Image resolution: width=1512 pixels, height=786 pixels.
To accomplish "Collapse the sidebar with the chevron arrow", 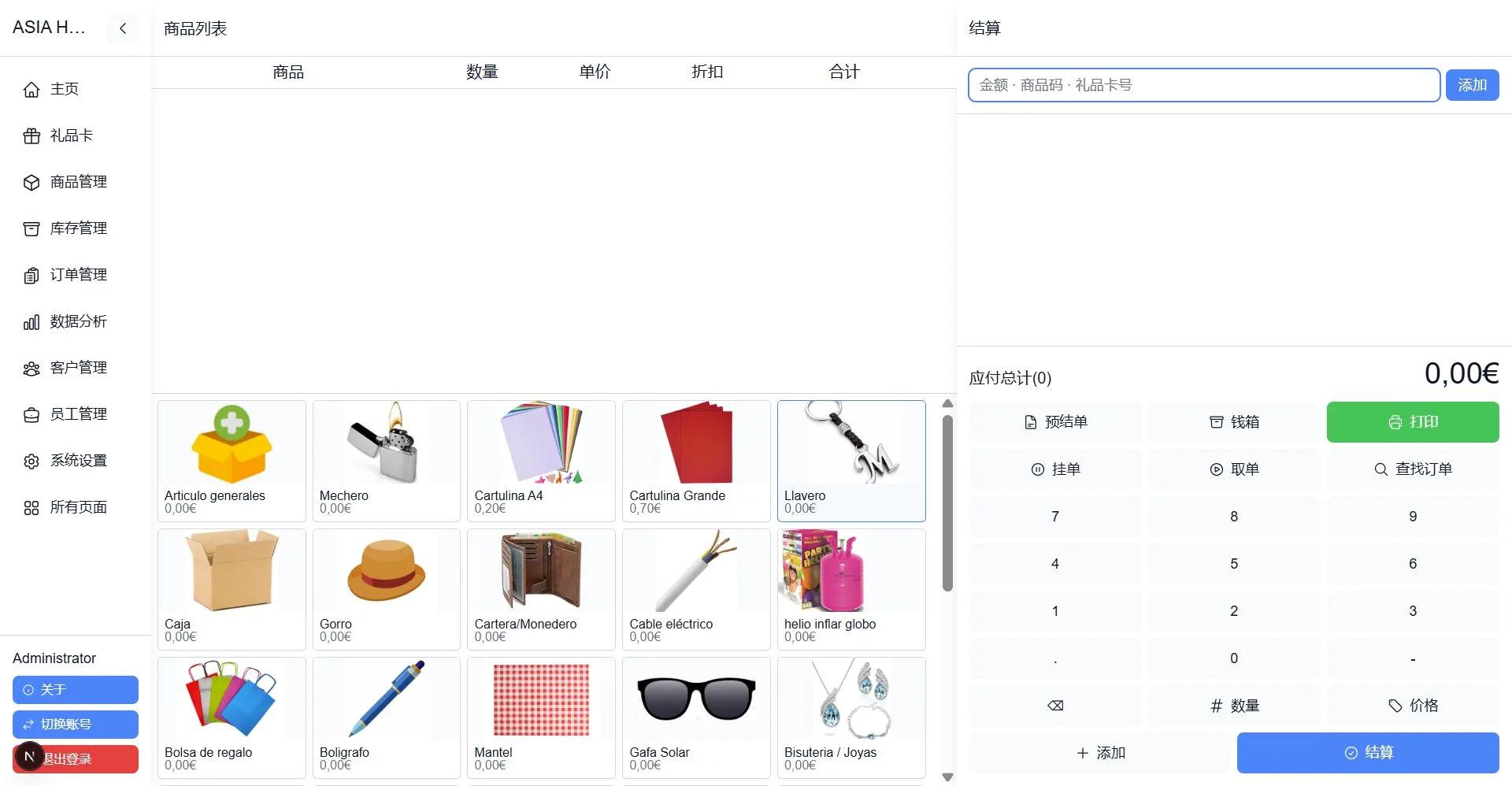I will pos(123,28).
